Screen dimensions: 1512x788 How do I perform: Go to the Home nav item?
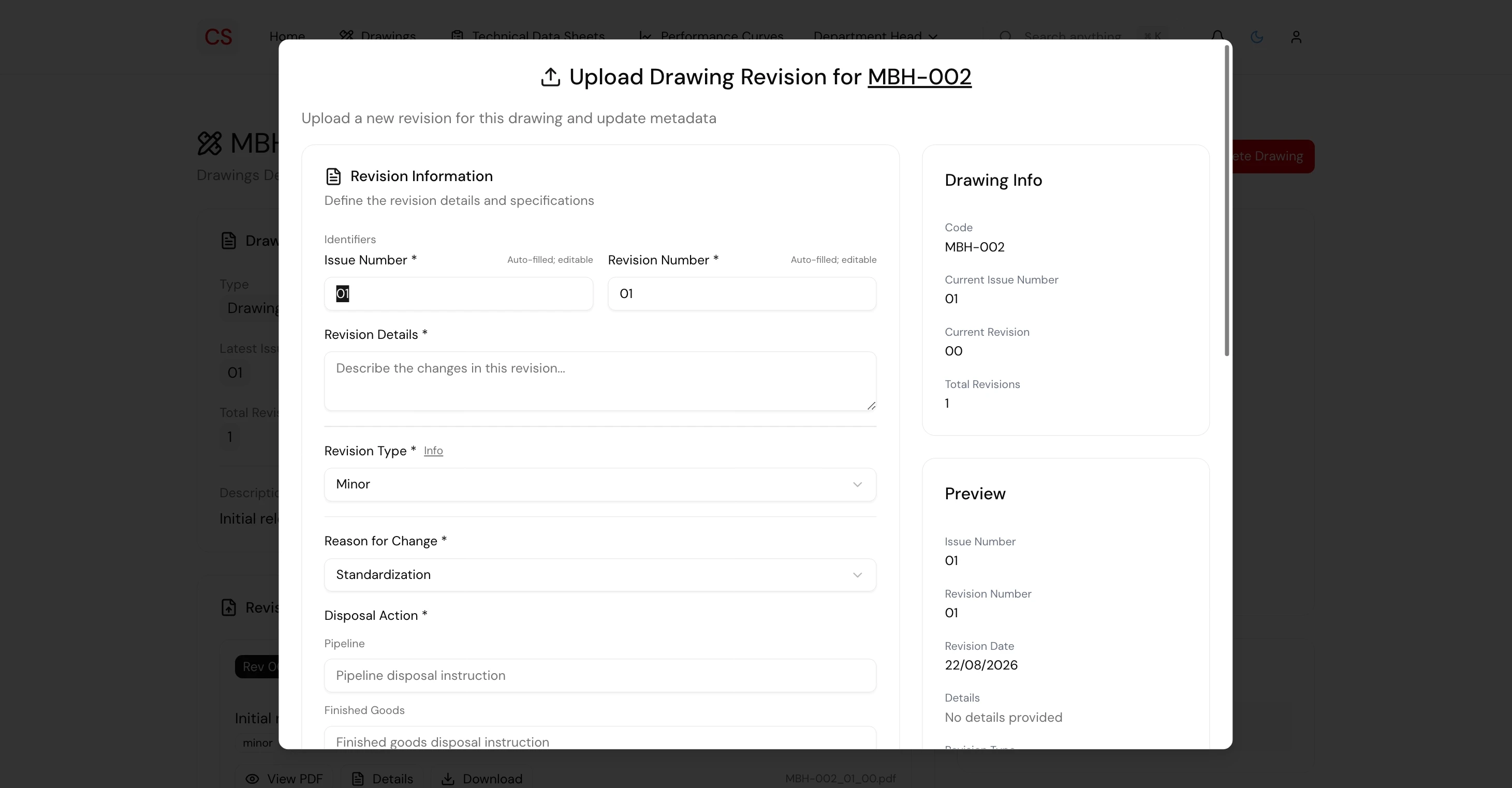287,36
